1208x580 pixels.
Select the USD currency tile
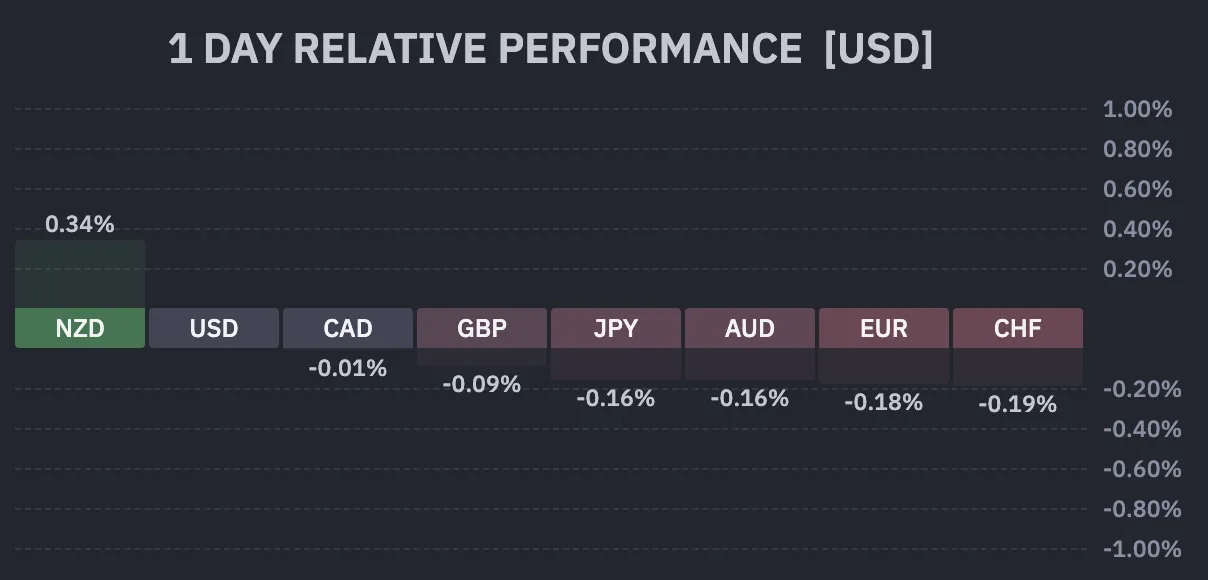[214, 328]
